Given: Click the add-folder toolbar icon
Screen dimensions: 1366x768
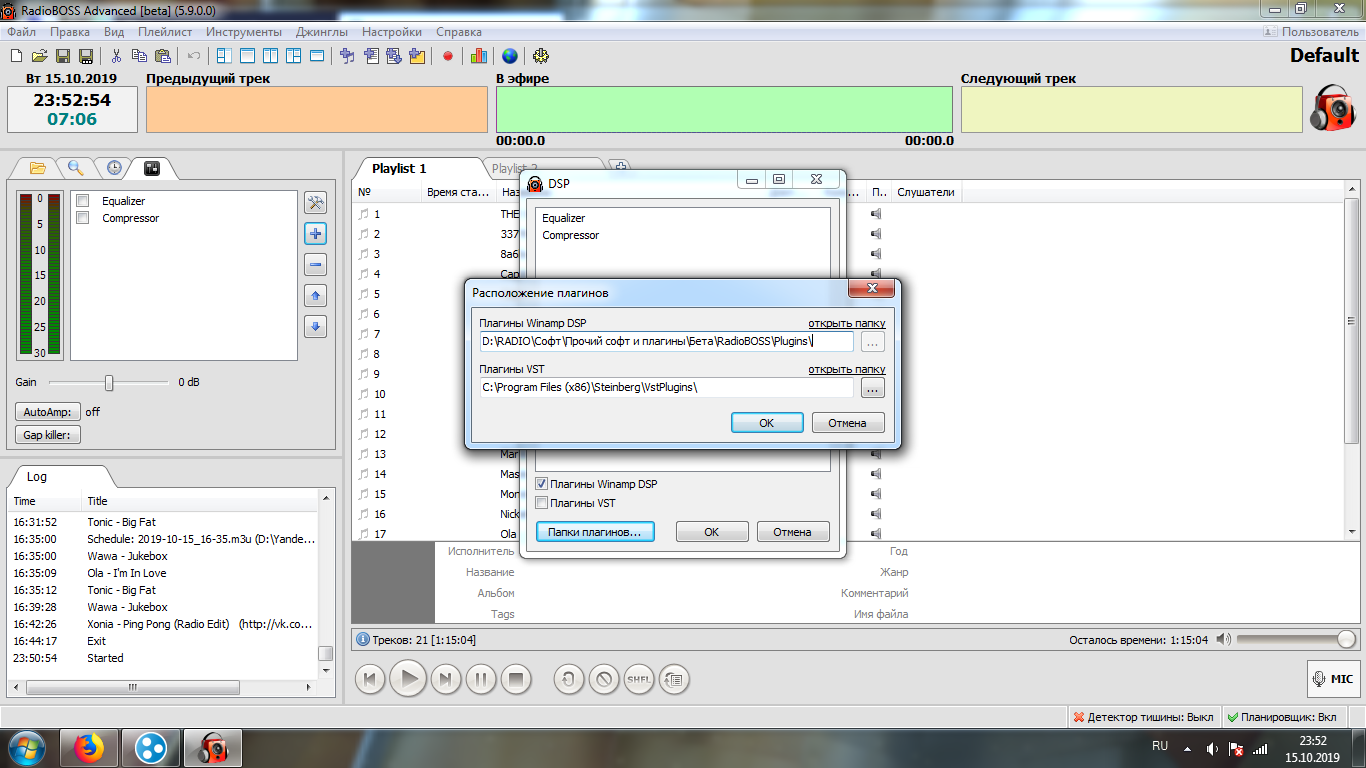Looking at the screenshot, I should tap(417, 56).
